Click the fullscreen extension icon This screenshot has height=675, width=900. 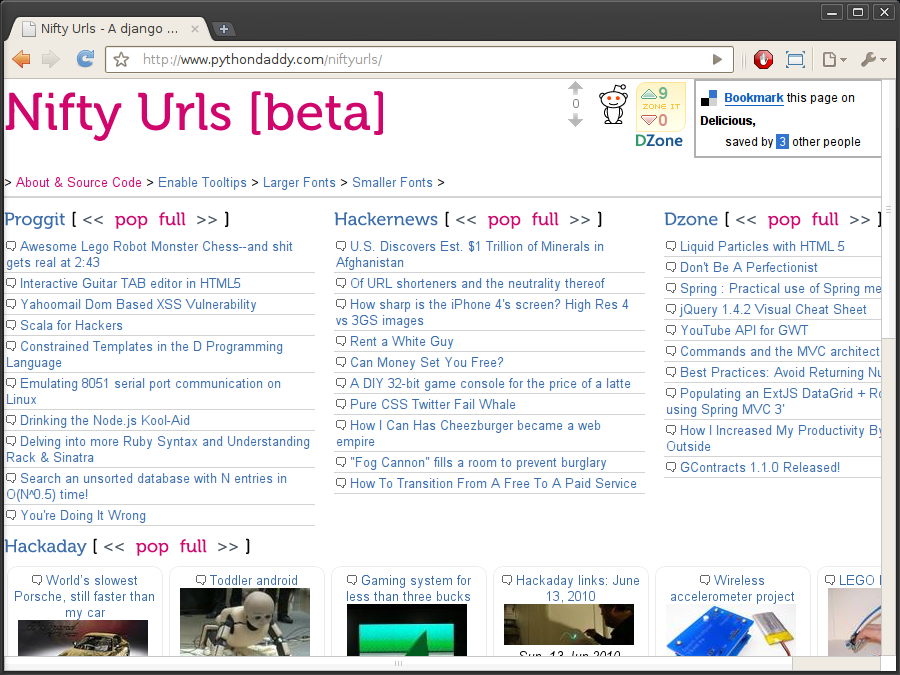point(795,59)
